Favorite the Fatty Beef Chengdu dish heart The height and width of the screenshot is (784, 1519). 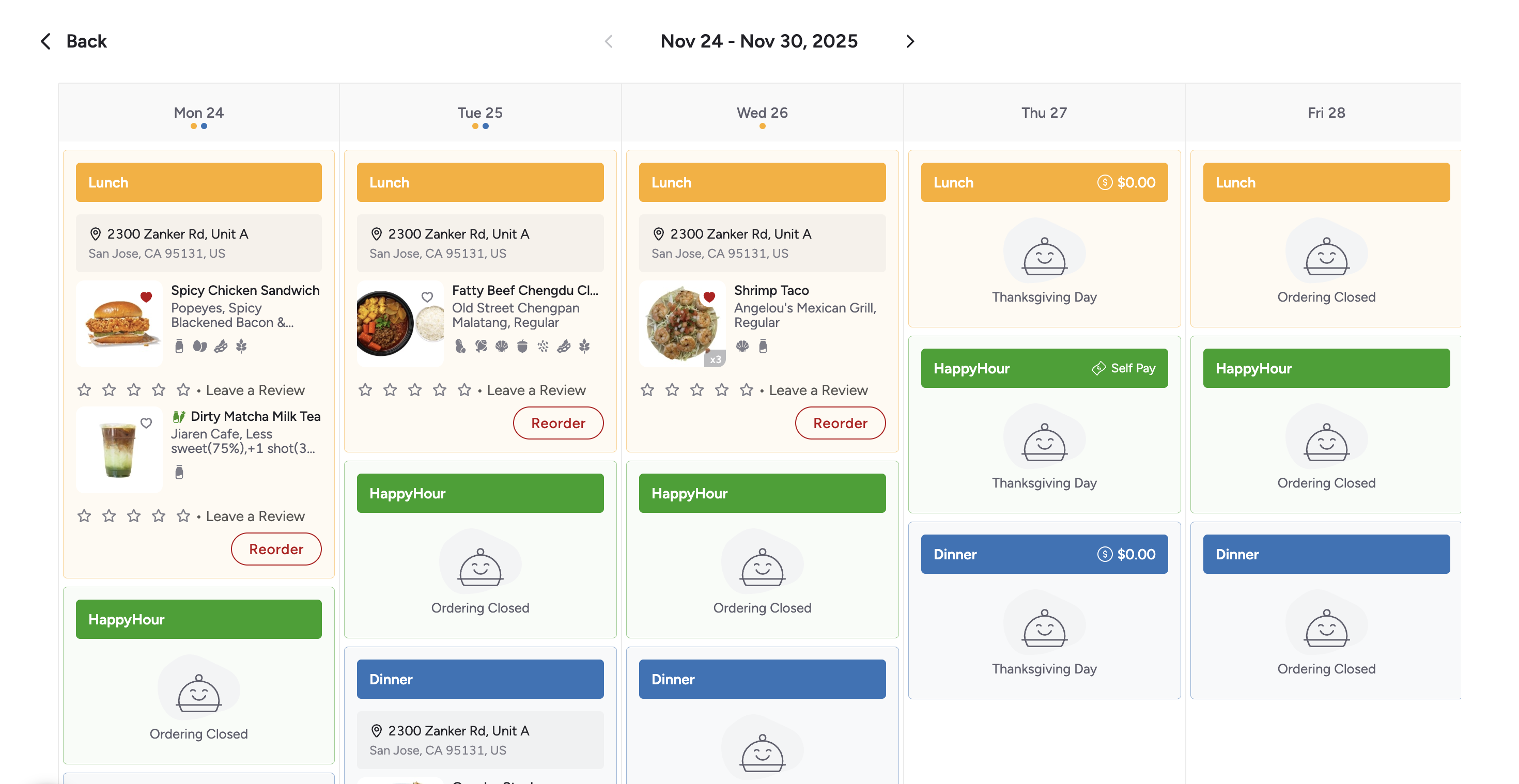427,297
